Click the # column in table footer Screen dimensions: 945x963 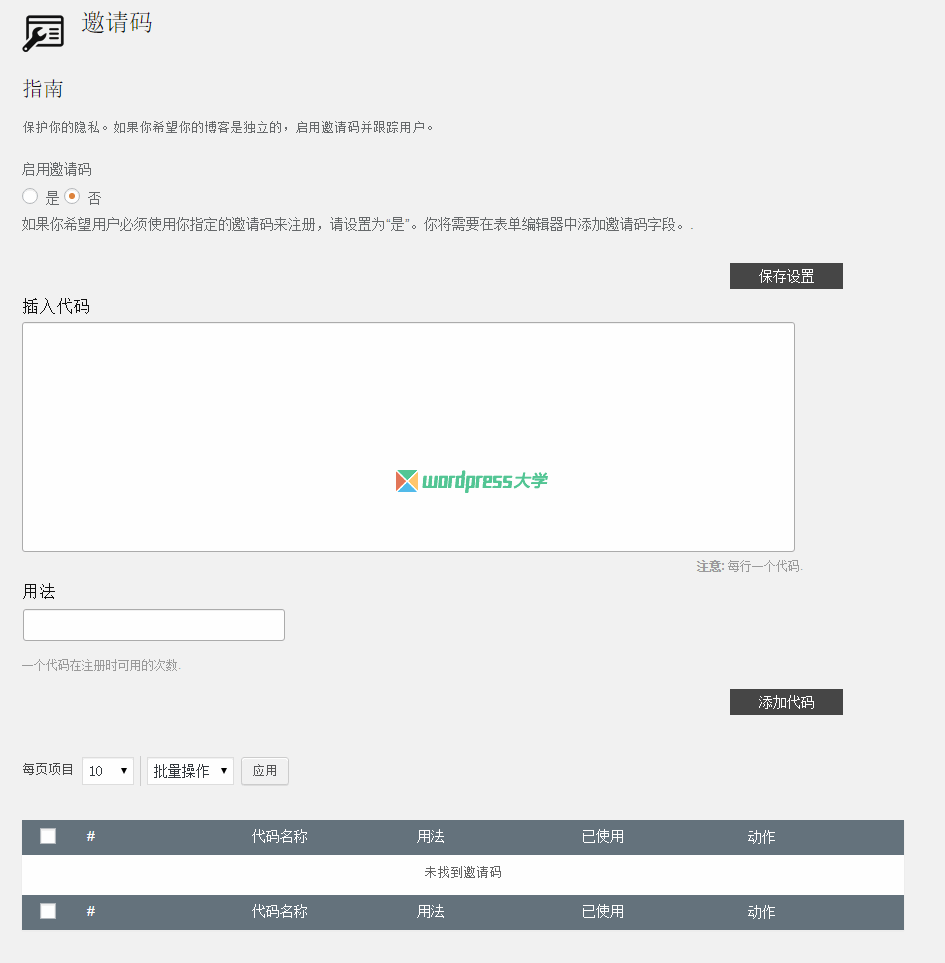tap(91, 911)
